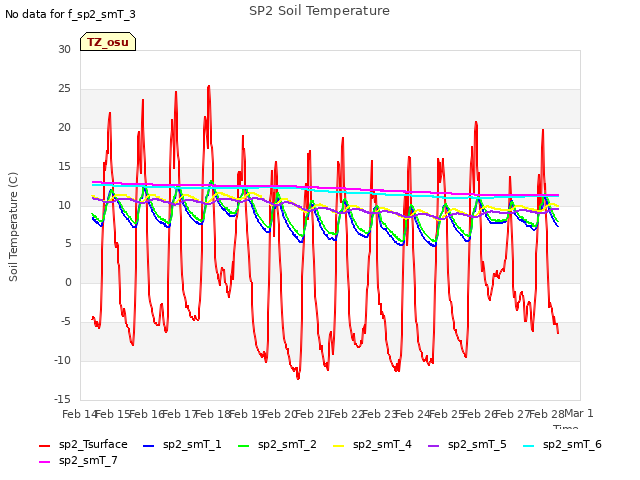Click the red sp2_Tsurface legend swatch
Viewport: 640px width, 480px height.
(x=44, y=446)
